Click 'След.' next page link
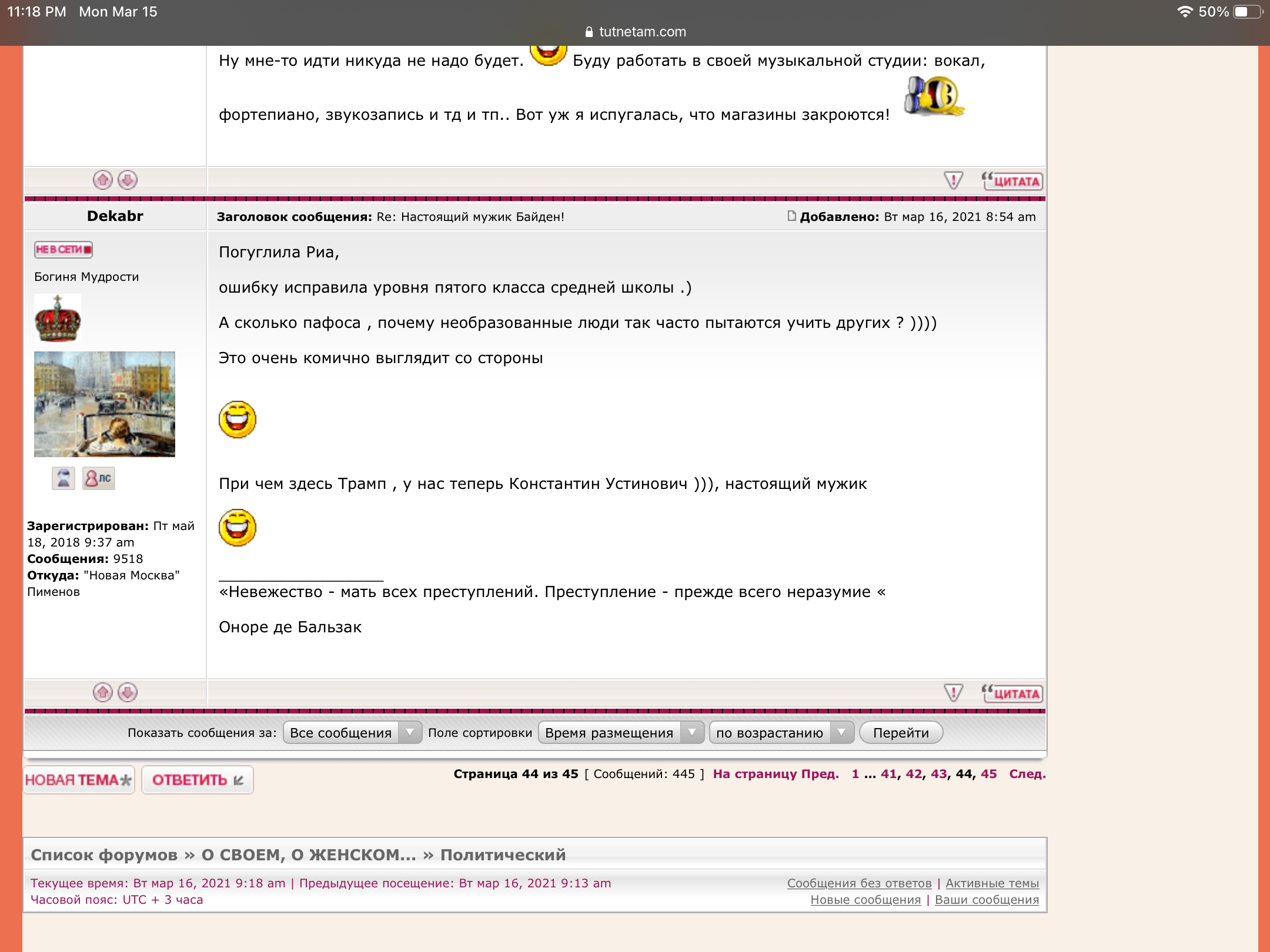The width and height of the screenshot is (1270, 952). (1027, 774)
